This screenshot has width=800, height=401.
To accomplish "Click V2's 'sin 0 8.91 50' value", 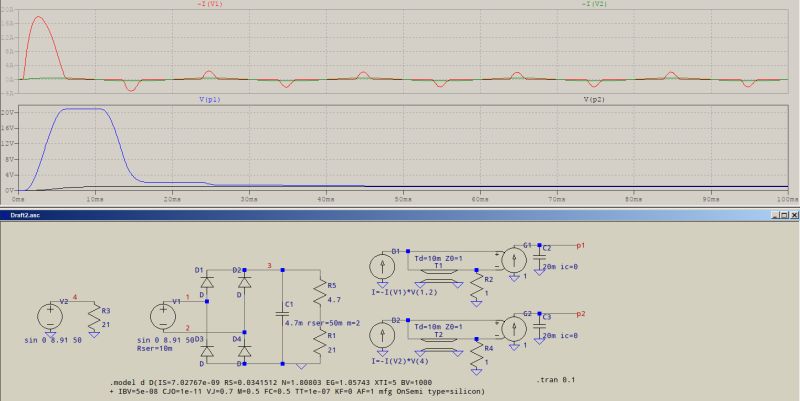I will pyautogui.click(x=53, y=340).
